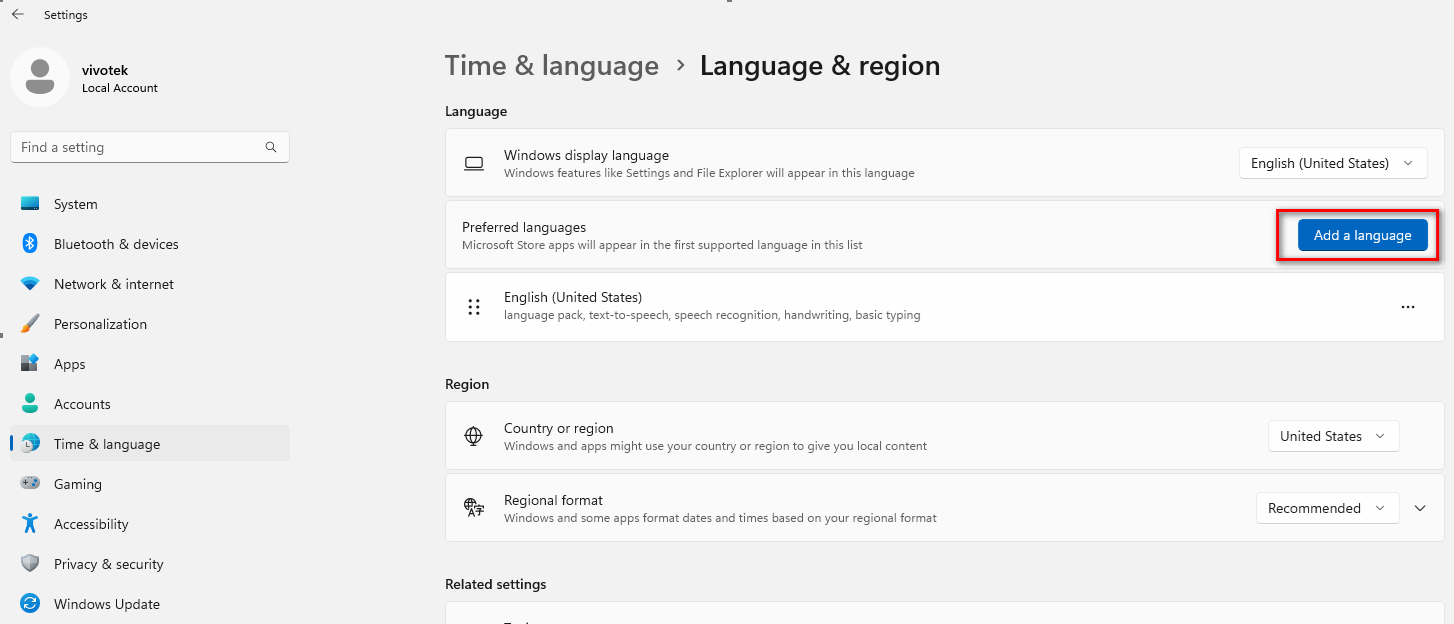Viewport: 1454px width, 624px height.
Task: Click the Regional format language icon
Action: [474, 508]
